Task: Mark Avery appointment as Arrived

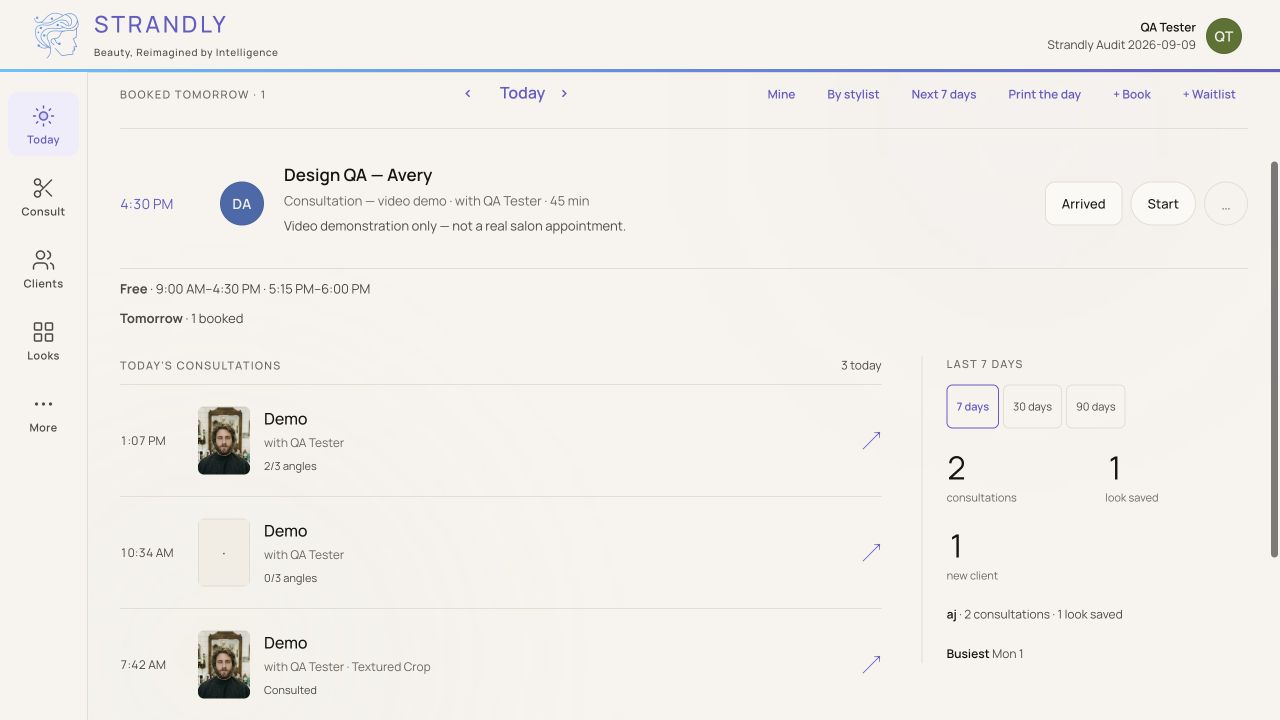Action: pyautogui.click(x=1083, y=204)
